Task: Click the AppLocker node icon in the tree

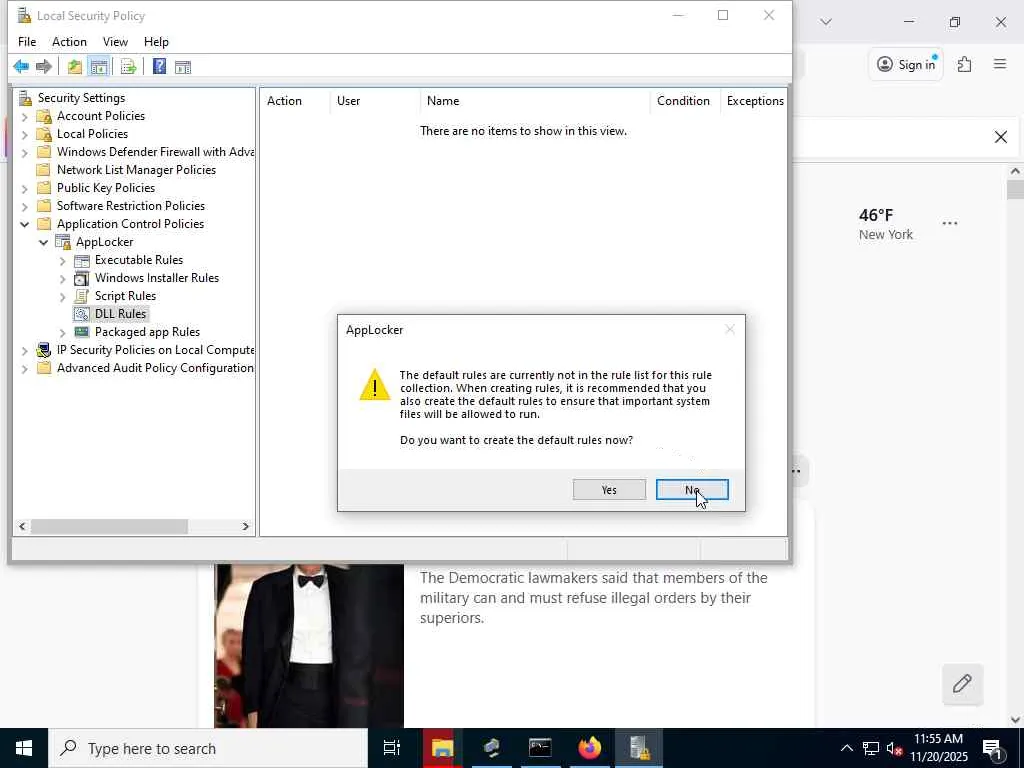Action: pyautogui.click(x=63, y=242)
